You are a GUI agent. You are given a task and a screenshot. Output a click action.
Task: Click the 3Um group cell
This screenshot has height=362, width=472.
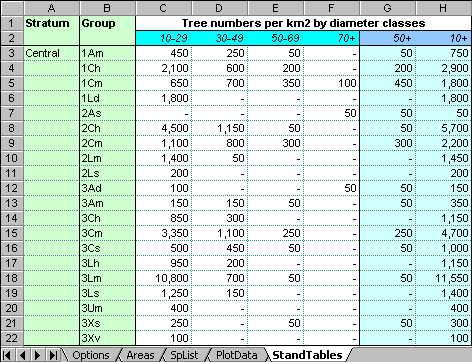point(107,308)
